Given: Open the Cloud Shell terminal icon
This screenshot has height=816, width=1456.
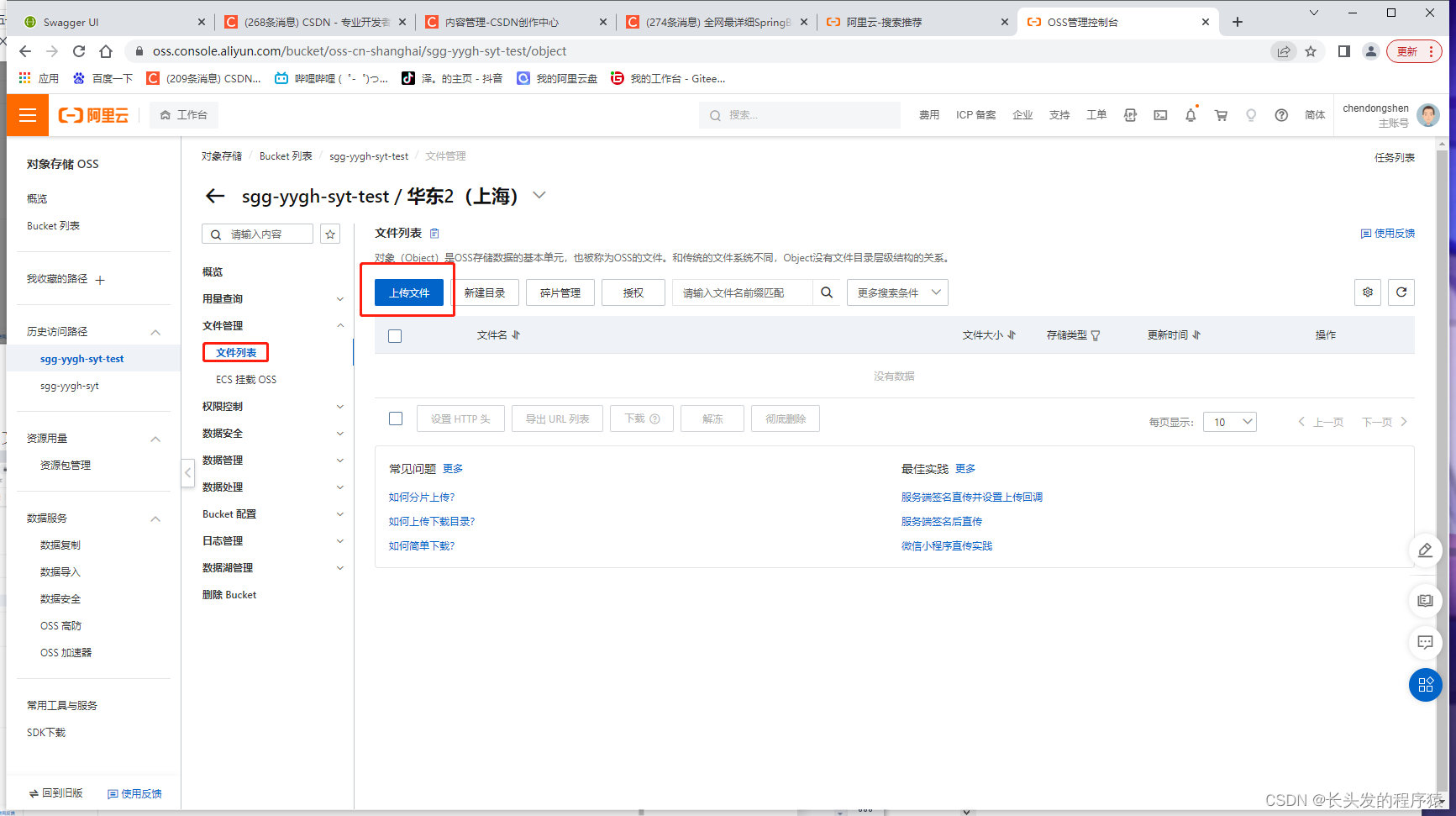Looking at the screenshot, I should pos(1160,115).
